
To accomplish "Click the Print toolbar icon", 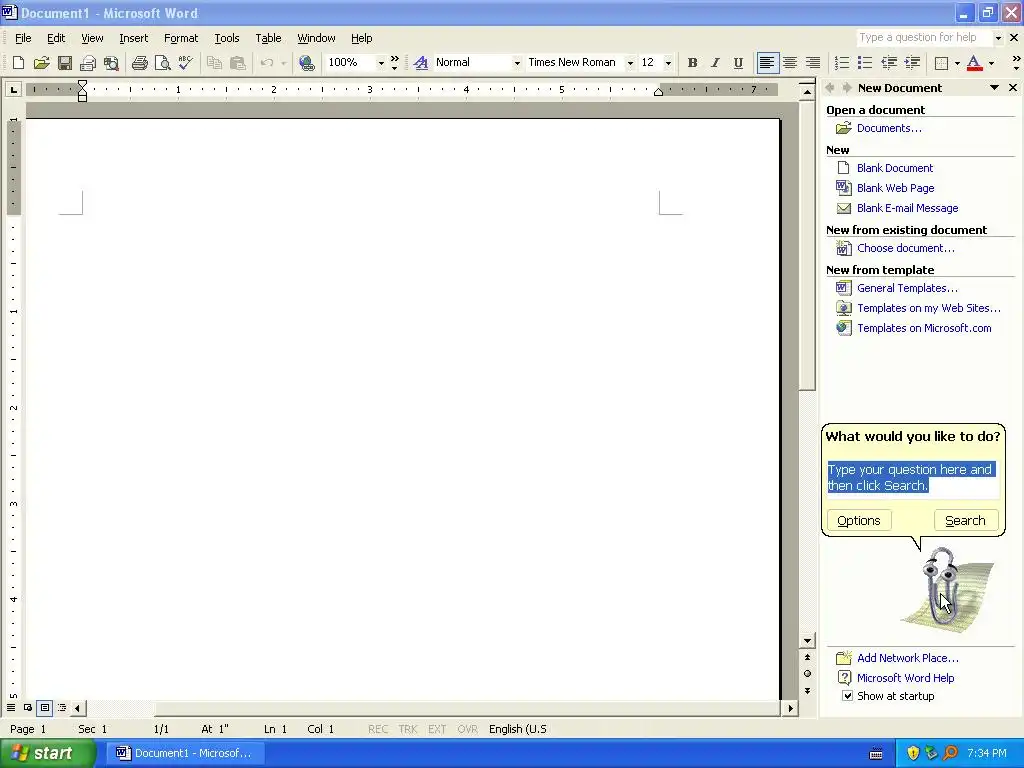I will tap(139, 63).
